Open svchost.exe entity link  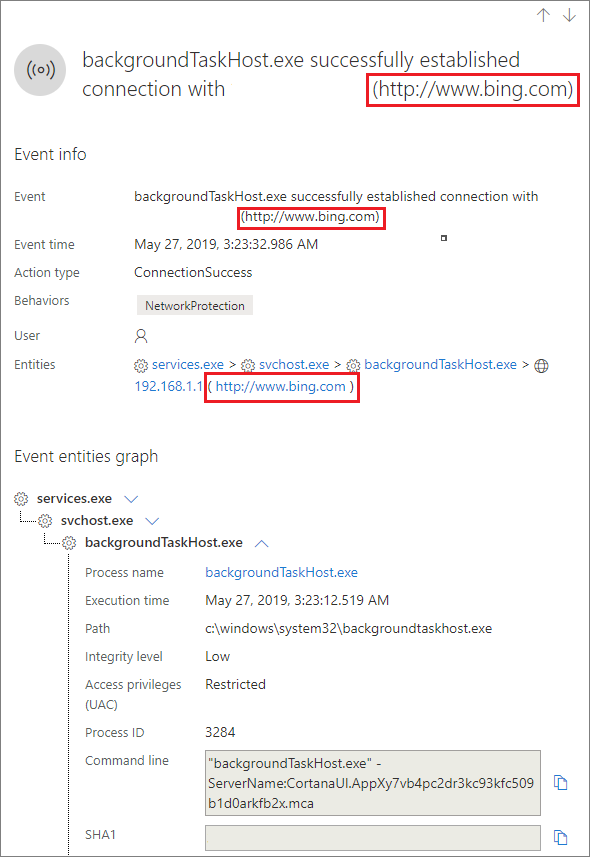(294, 365)
